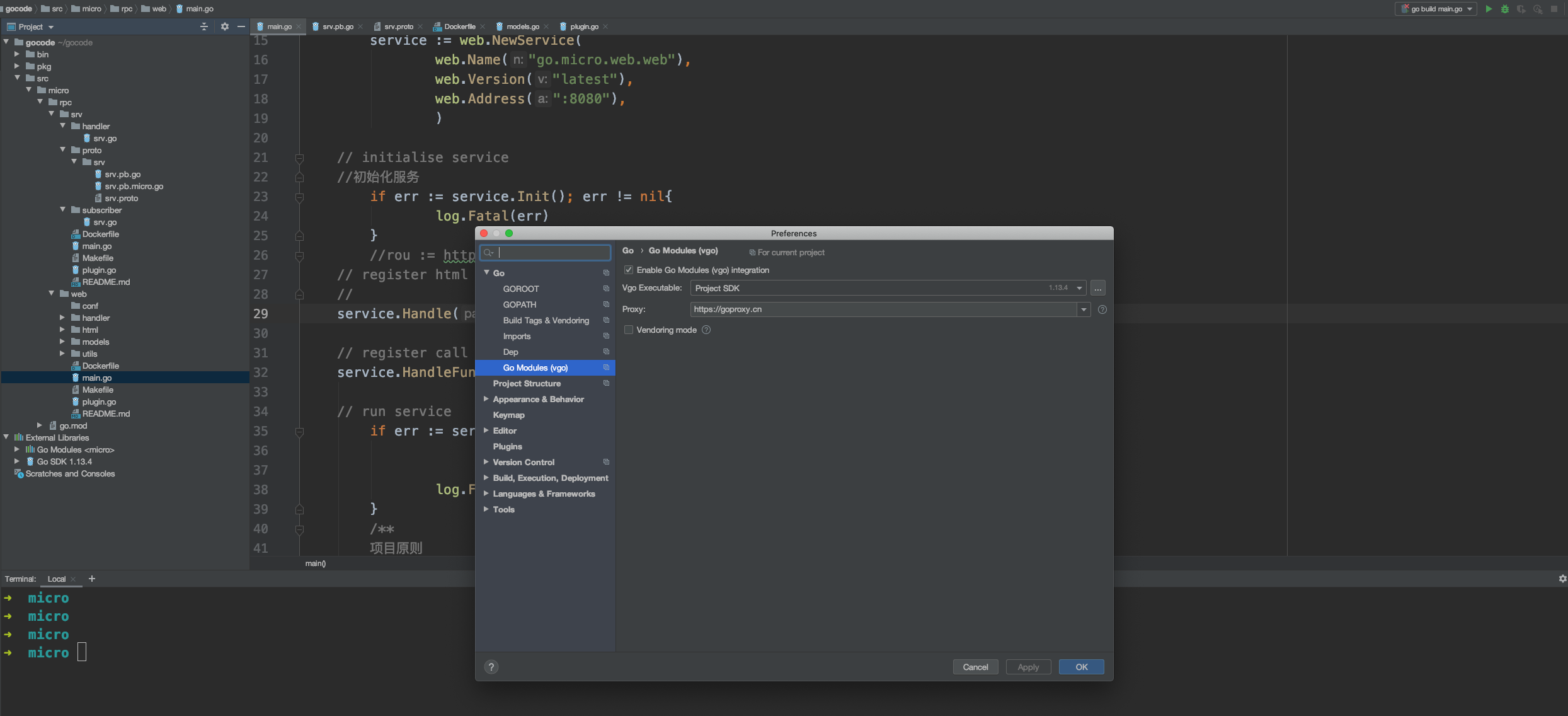
Task: Expand Languages & Frameworks node
Action: point(486,494)
